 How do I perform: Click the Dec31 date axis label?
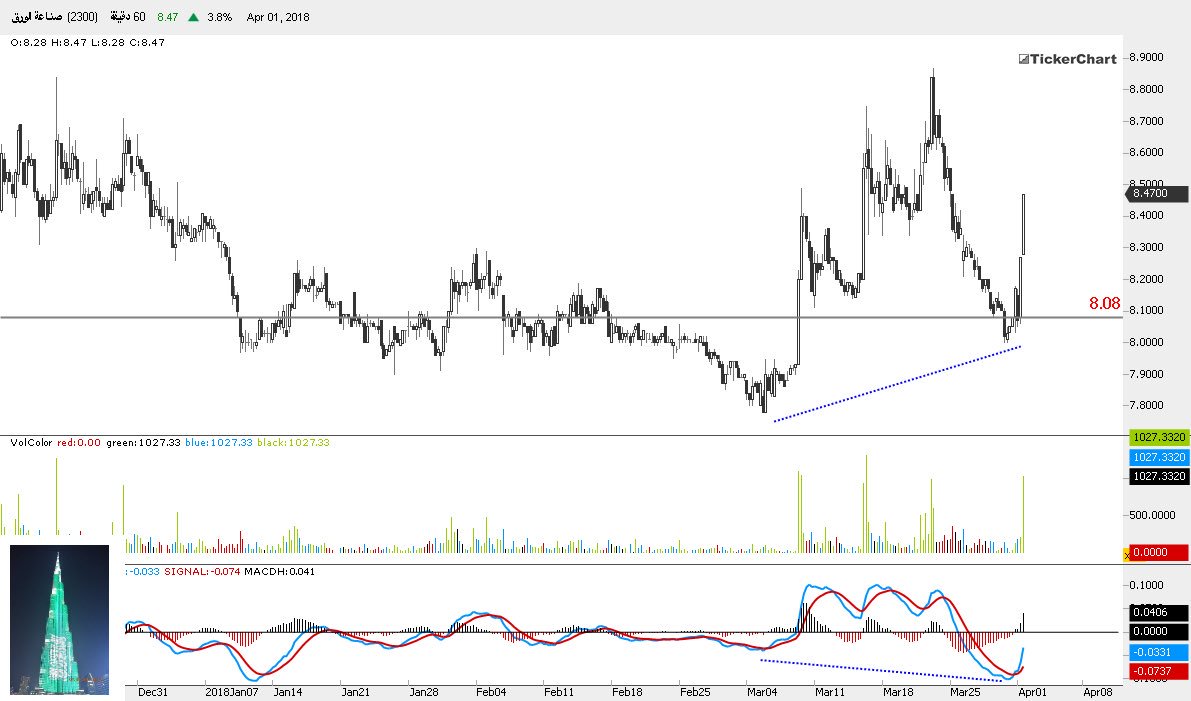pos(153,692)
